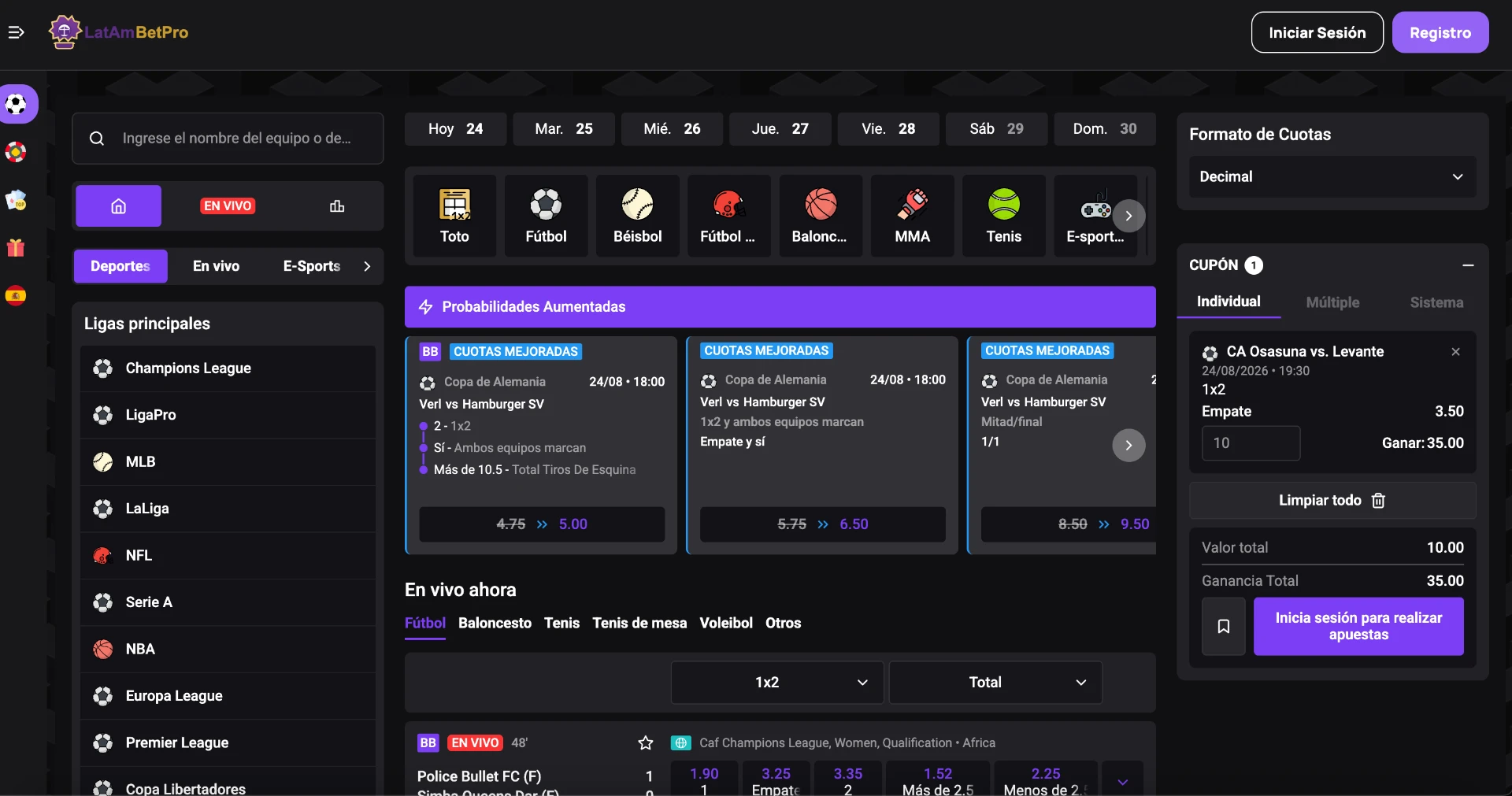Show more sports with carousel arrow
Viewport: 1512px width, 796px height.
[1128, 216]
